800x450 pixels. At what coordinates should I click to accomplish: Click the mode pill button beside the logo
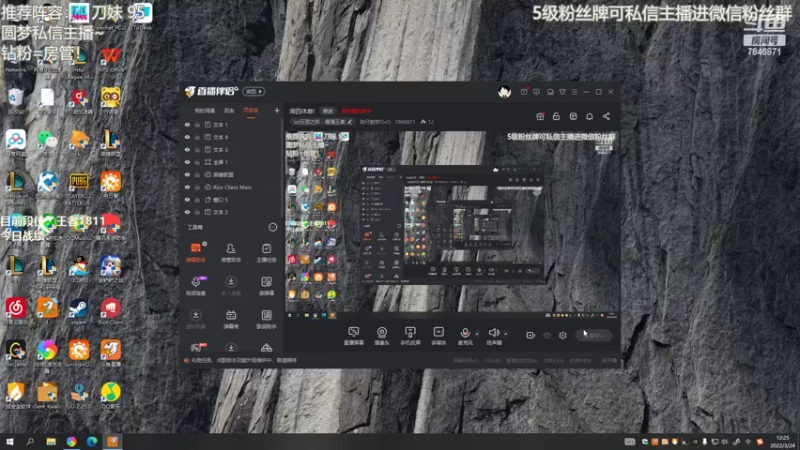[x=254, y=91]
